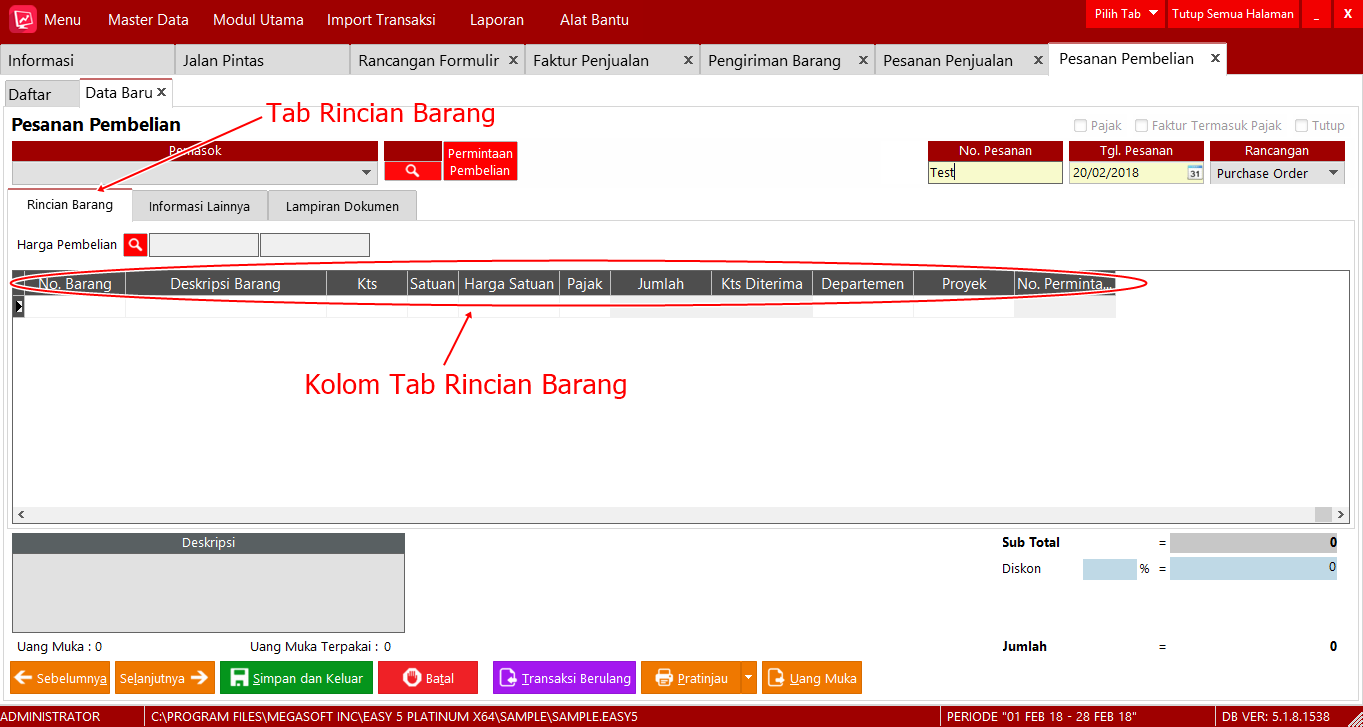Screen dimensions: 1363x727
Task: Click the Harga Pembelian lookup magnifier icon
Action: click(134, 244)
